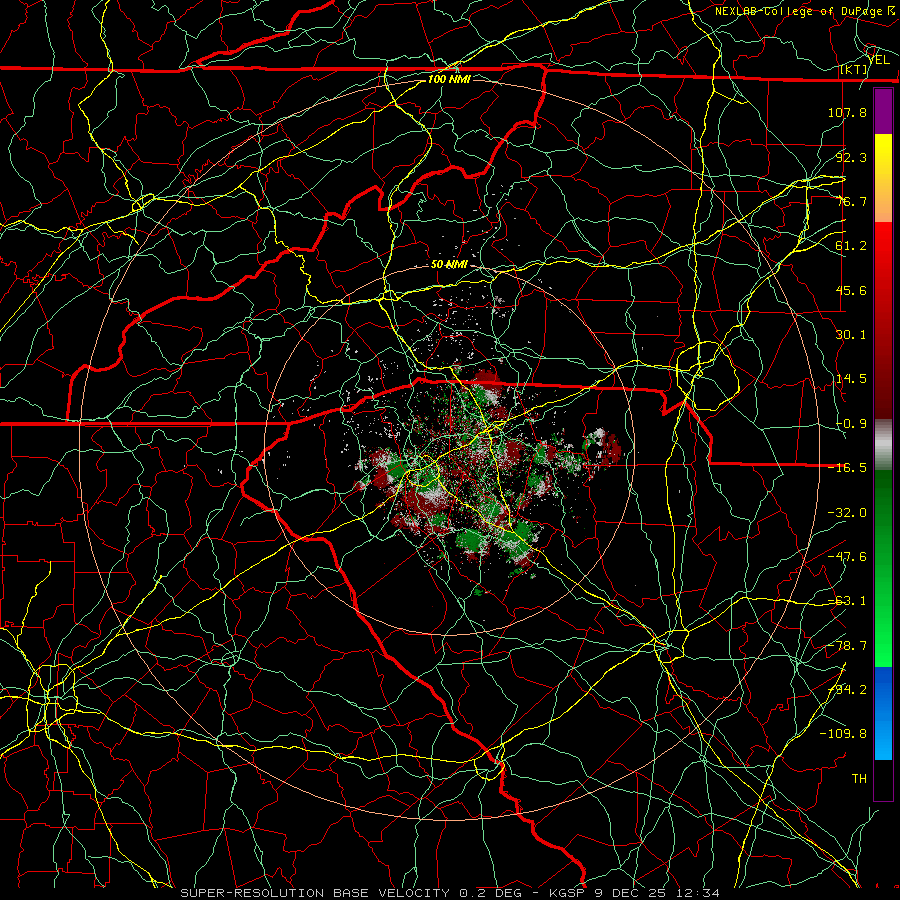
Task: Click the VEL legend title
Action: click(879, 59)
